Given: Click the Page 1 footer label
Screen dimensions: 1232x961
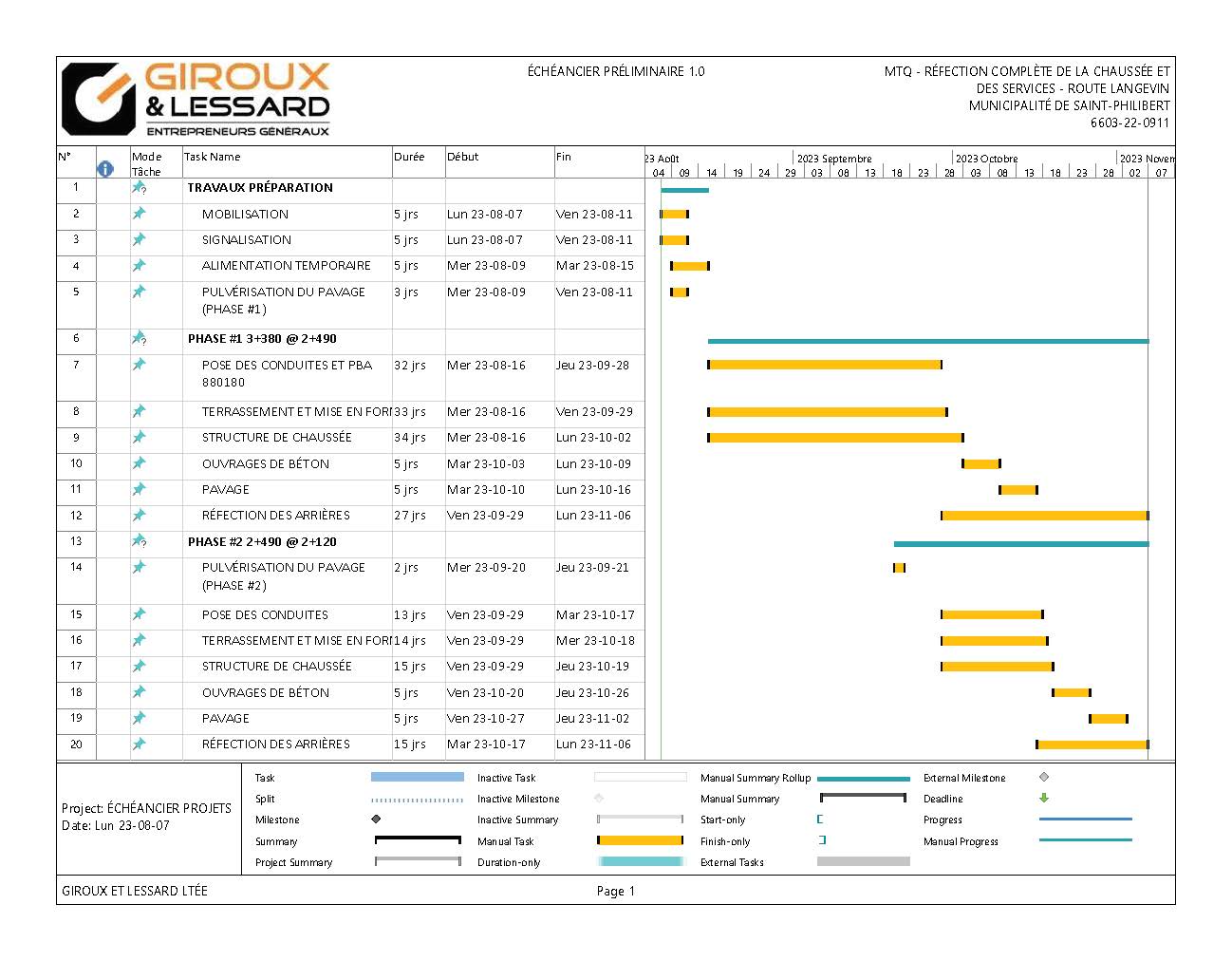Looking at the screenshot, I should click(x=616, y=891).
